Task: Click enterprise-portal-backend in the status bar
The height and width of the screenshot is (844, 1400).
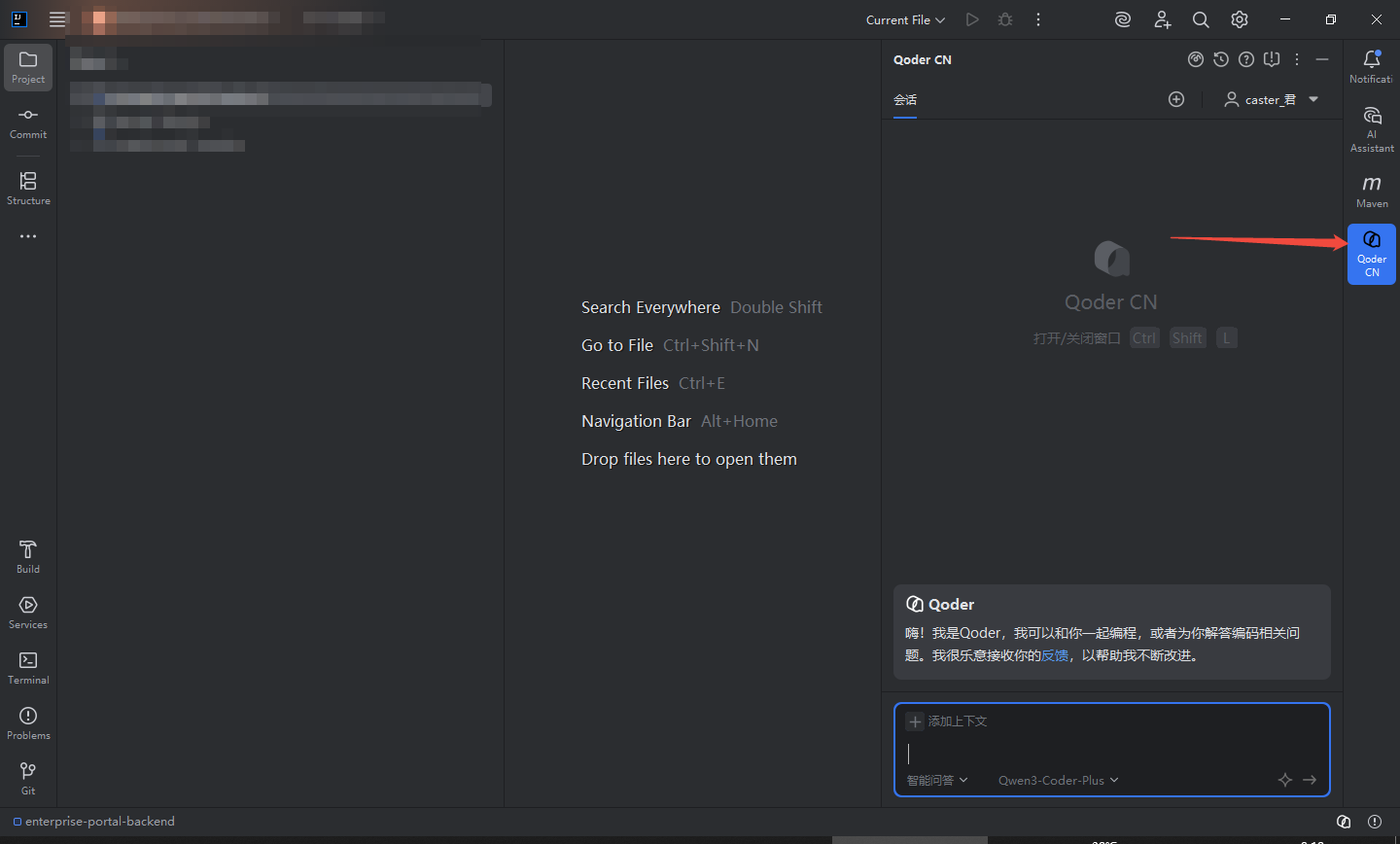Action: (x=93, y=822)
